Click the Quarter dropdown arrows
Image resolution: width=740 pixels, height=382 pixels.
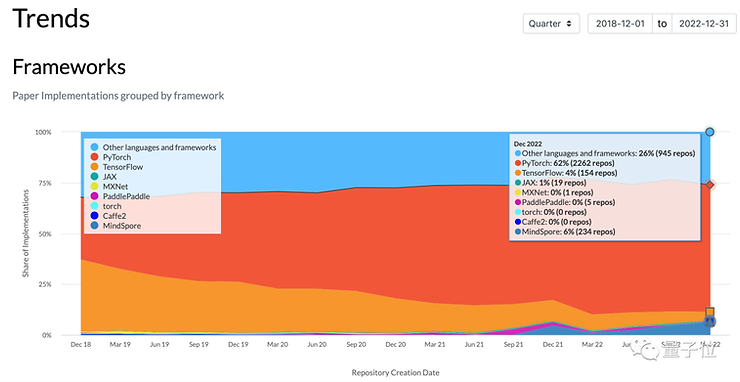click(x=569, y=24)
